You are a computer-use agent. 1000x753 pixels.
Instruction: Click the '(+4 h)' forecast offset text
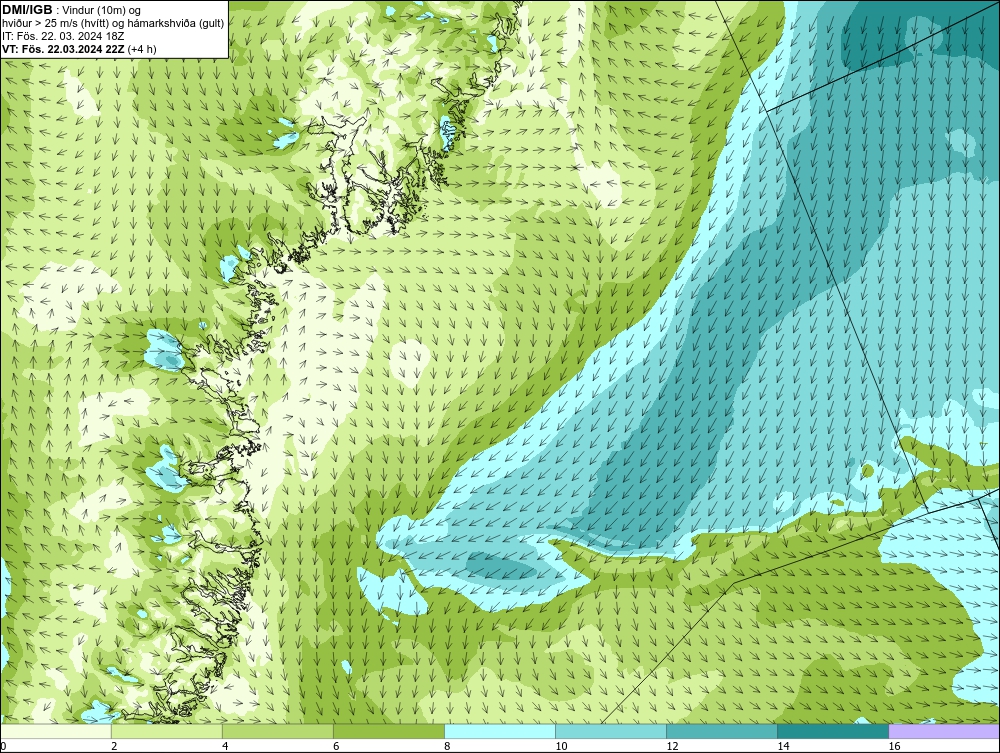pyautogui.click(x=142, y=49)
